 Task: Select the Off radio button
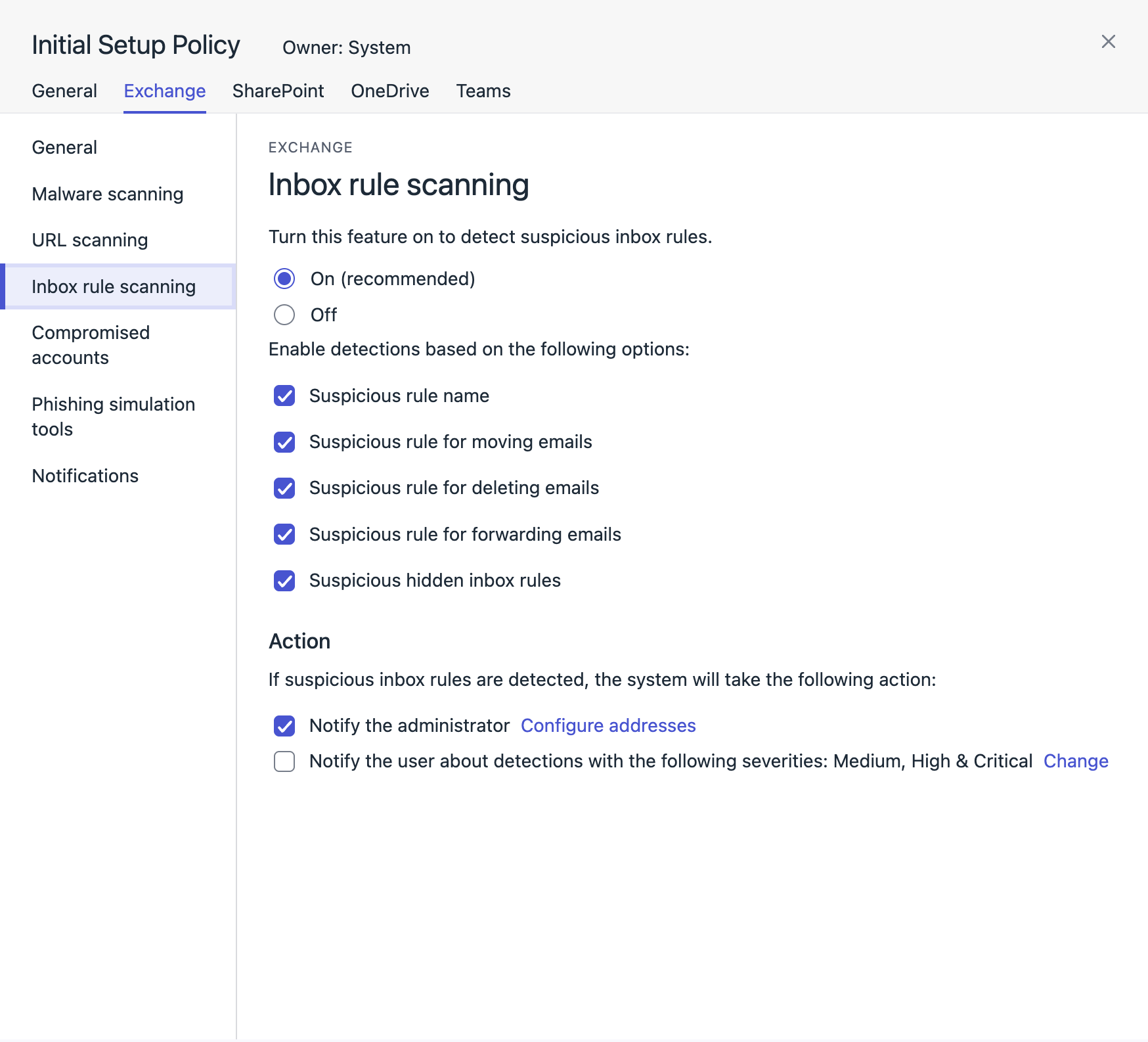284,315
